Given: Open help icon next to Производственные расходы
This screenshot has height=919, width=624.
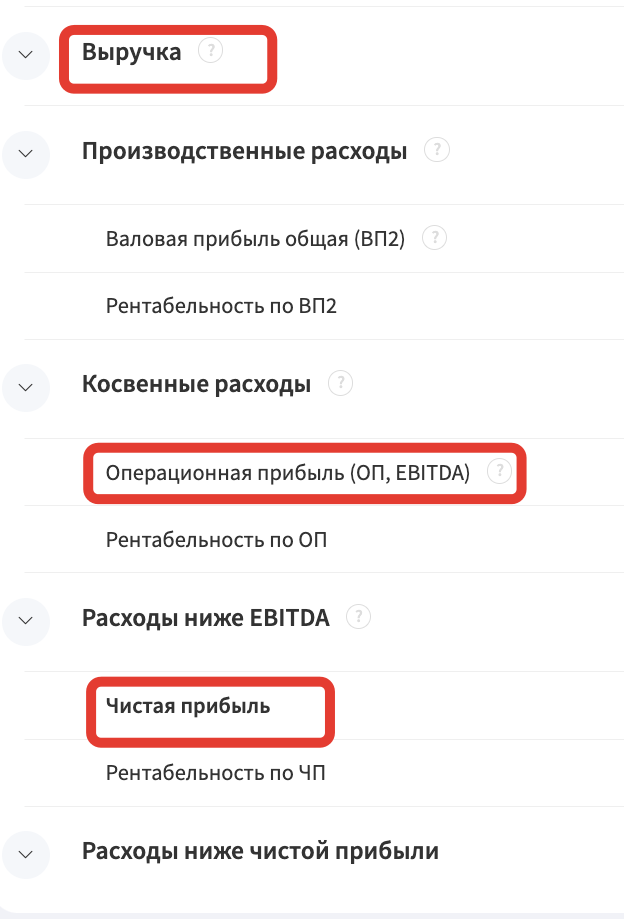Looking at the screenshot, I should (x=437, y=150).
